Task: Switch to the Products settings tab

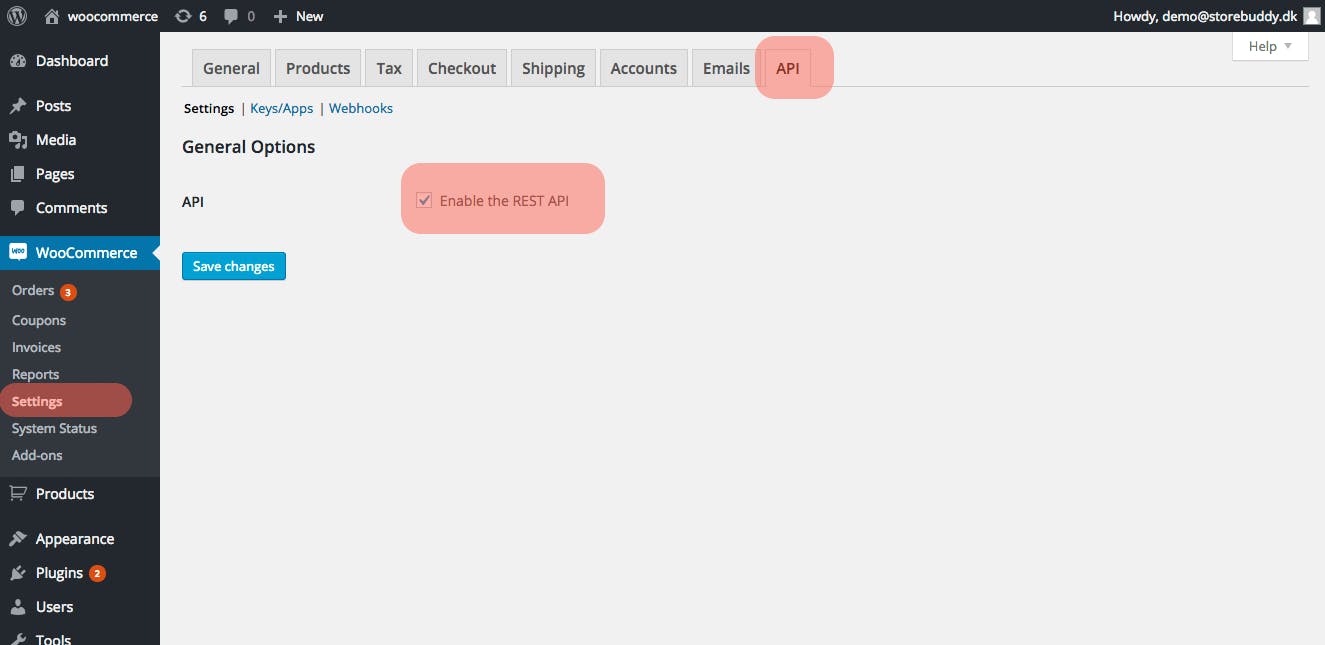Action: [318, 68]
